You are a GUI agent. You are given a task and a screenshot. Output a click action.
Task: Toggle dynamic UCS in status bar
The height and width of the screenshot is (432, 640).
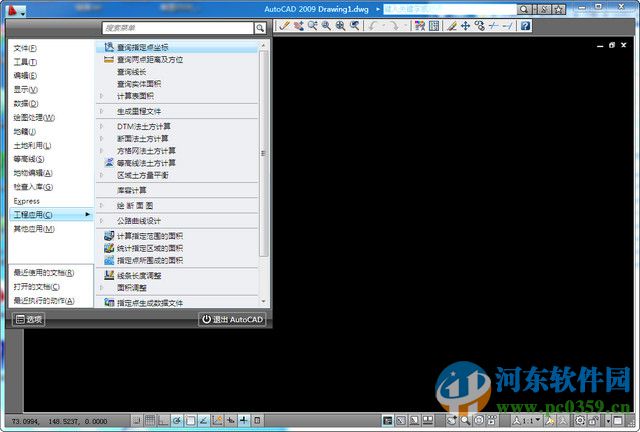pos(217,420)
